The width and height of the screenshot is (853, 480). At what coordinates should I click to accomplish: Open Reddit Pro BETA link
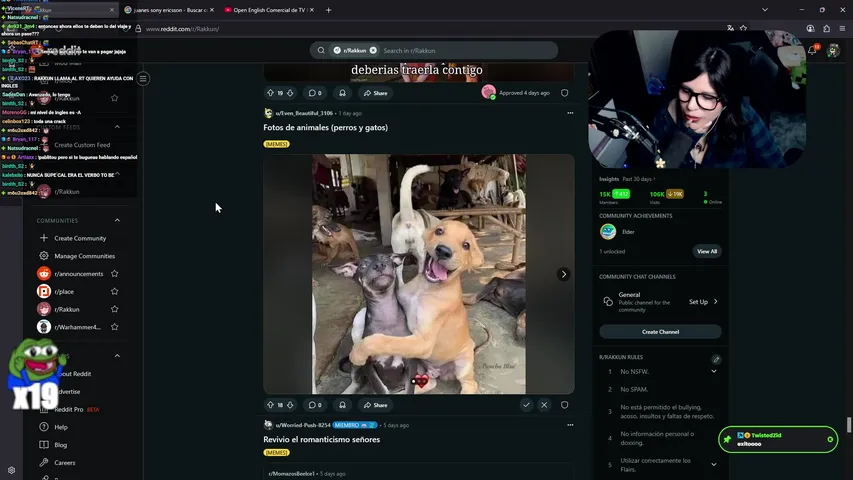point(77,409)
